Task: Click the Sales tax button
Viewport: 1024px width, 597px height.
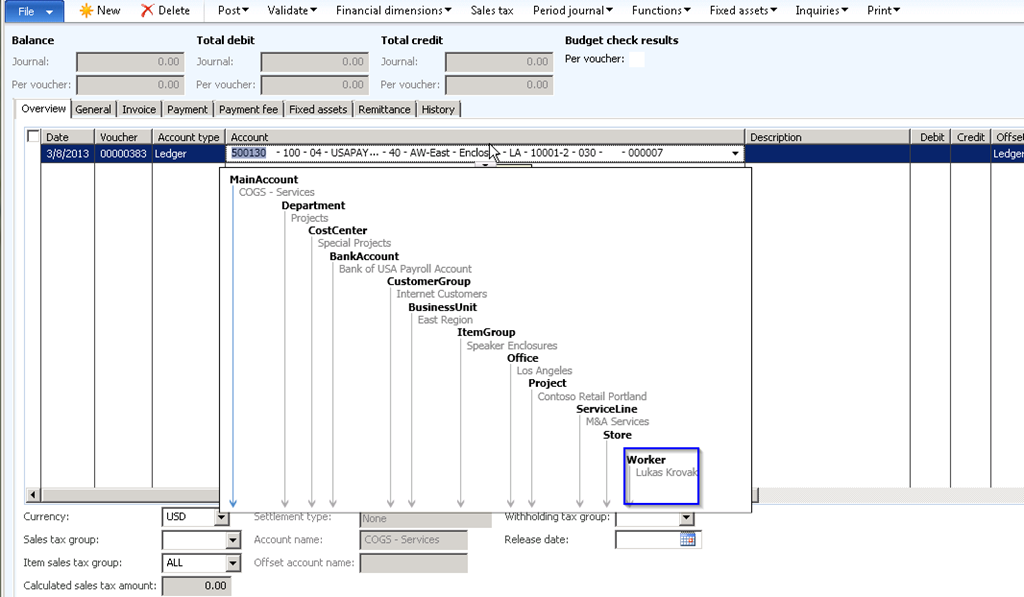Action: pos(492,10)
